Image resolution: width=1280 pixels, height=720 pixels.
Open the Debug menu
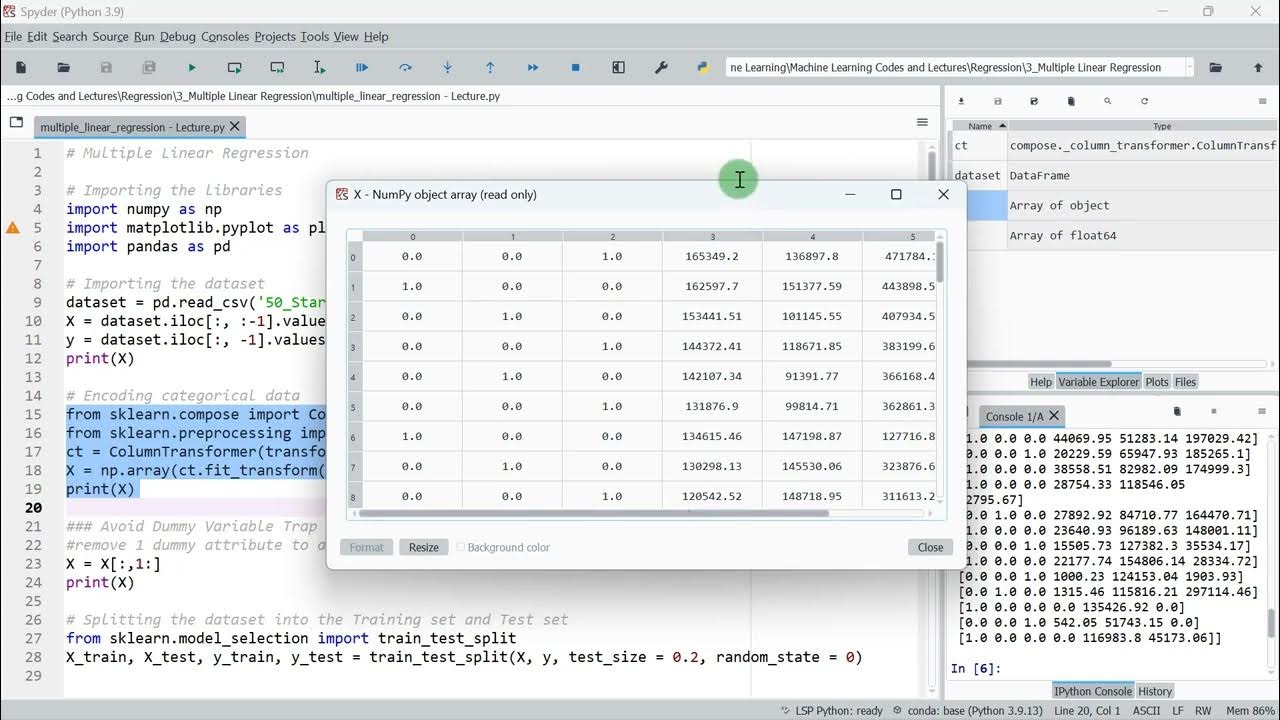click(x=178, y=36)
